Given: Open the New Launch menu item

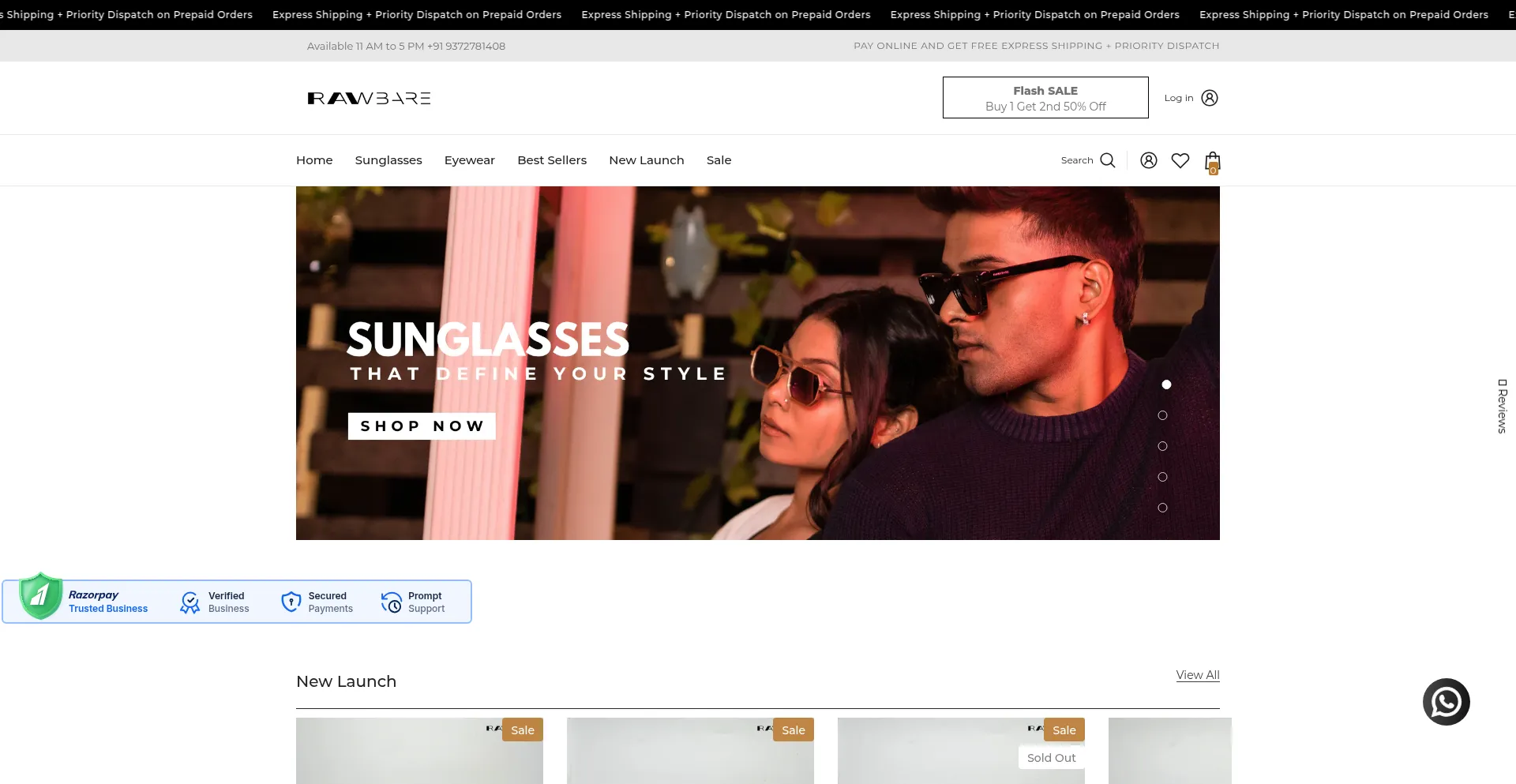Looking at the screenshot, I should pyautogui.click(x=646, y=160).
